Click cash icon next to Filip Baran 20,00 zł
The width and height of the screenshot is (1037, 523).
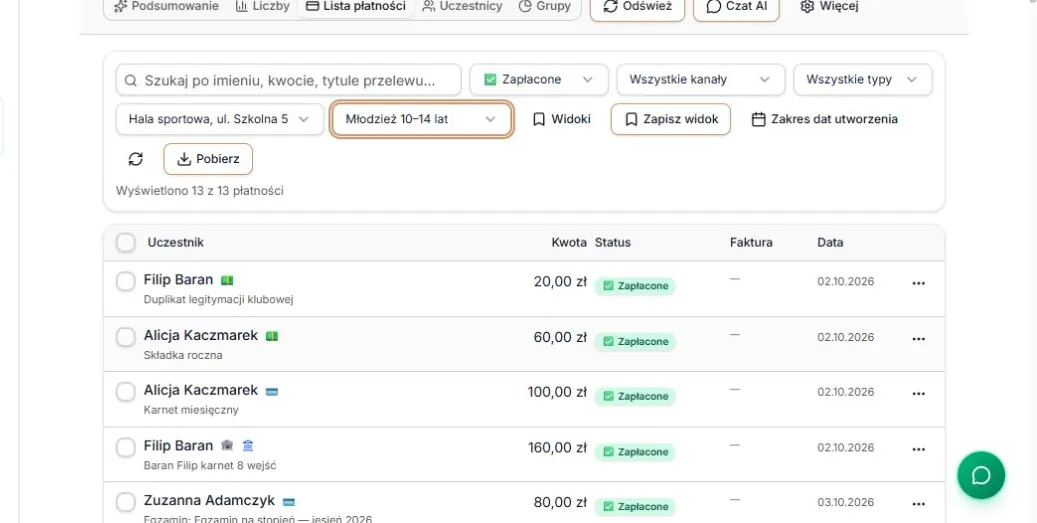(x=227, y=280)
